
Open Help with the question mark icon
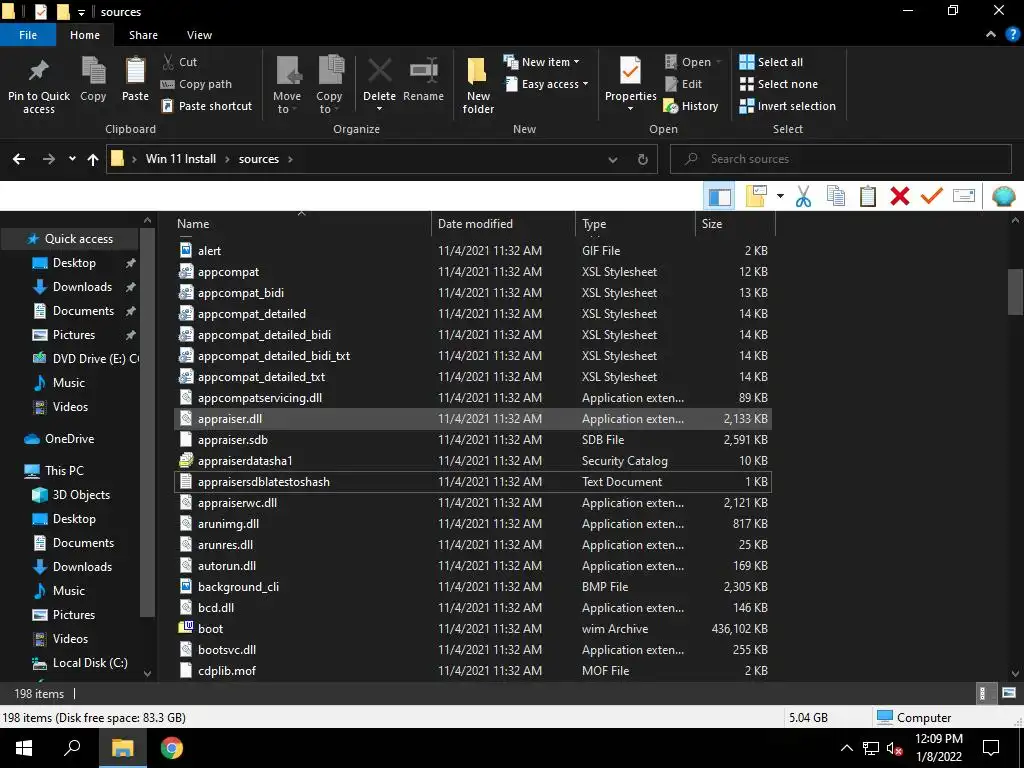[x=1012, y=35]
